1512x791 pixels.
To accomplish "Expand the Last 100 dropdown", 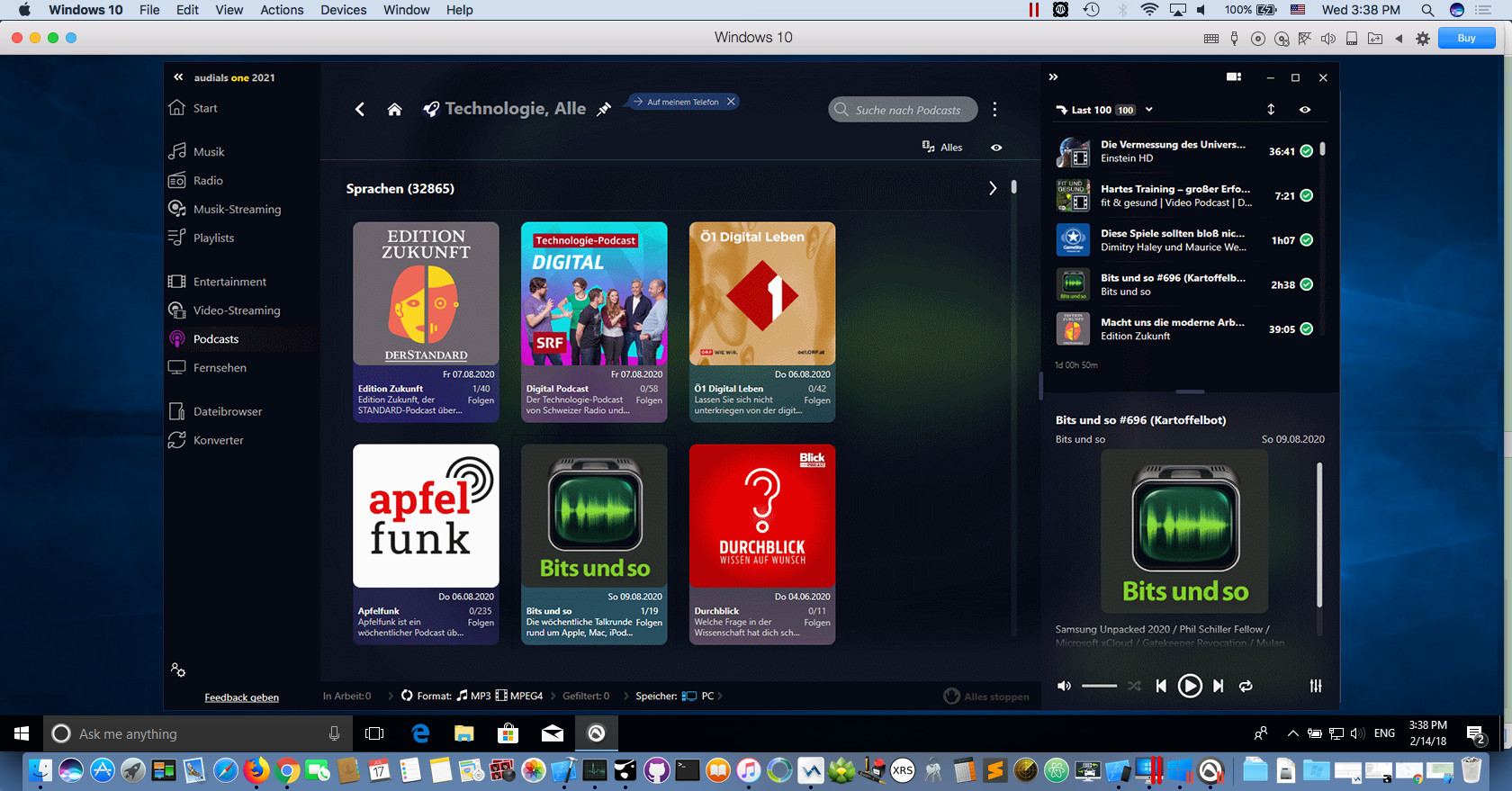I will [1149, 110].
